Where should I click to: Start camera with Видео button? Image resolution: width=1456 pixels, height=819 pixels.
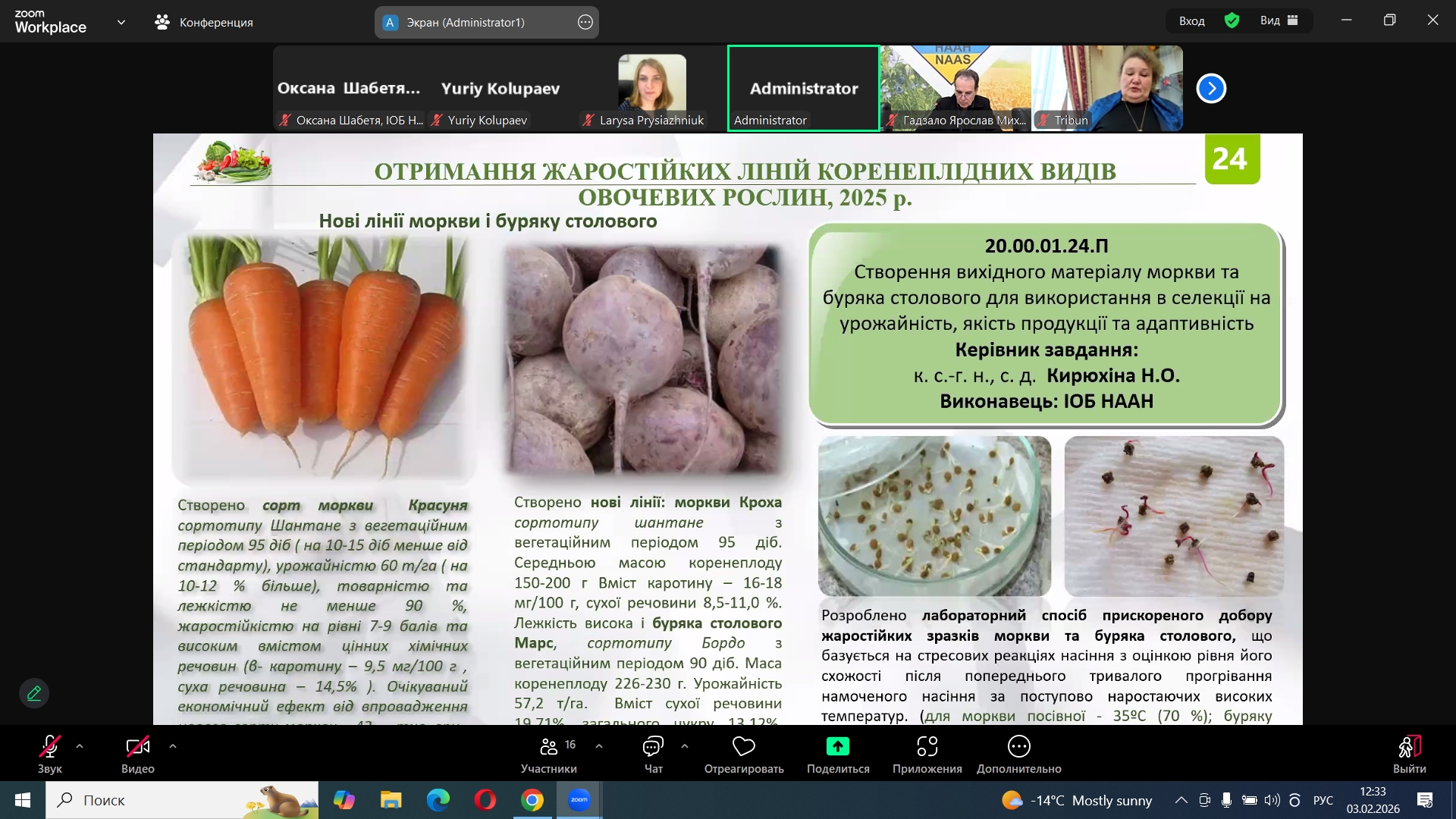(x=137, y=747)
